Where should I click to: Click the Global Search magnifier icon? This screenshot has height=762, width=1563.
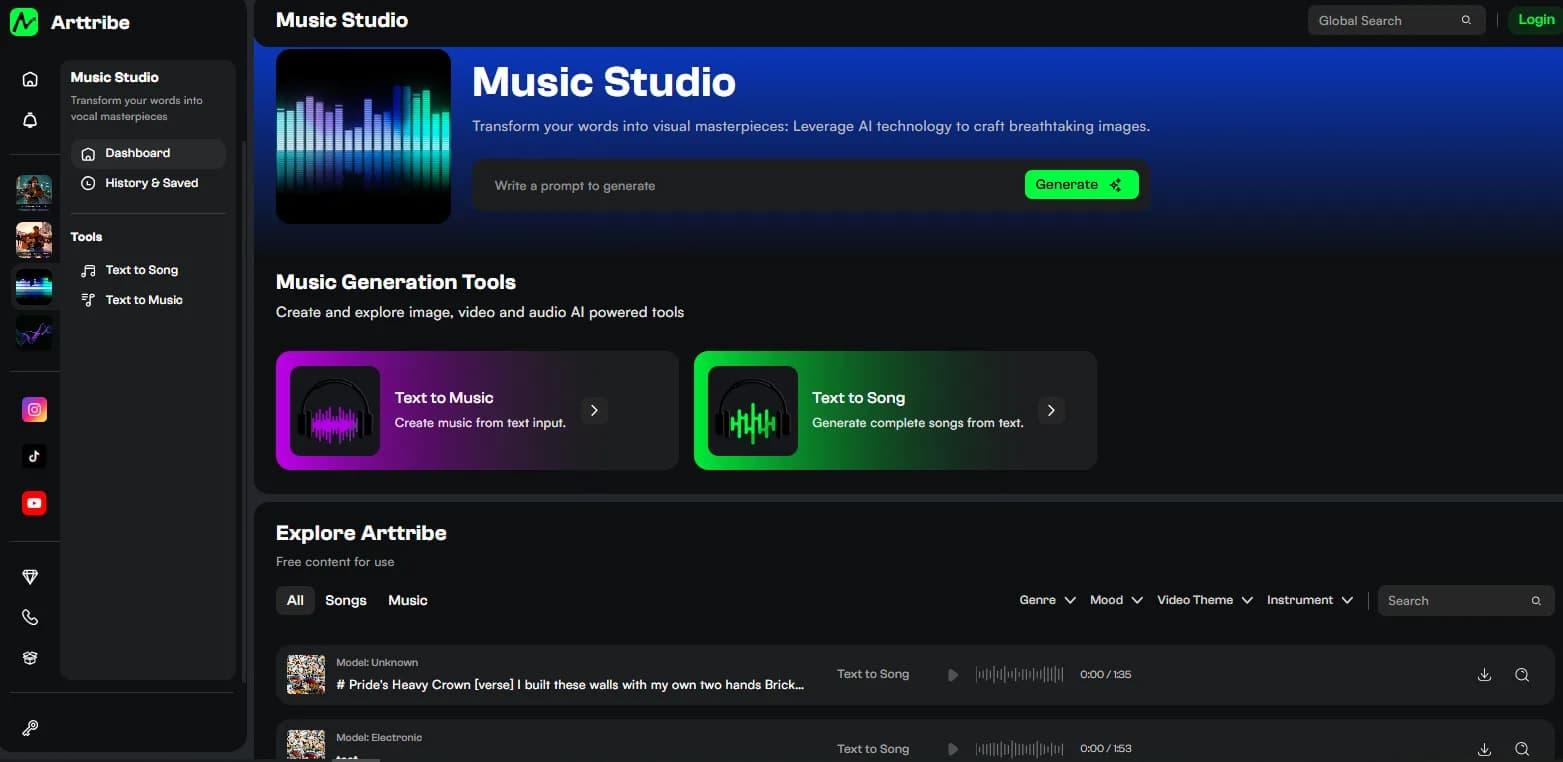click(1467, 20)
